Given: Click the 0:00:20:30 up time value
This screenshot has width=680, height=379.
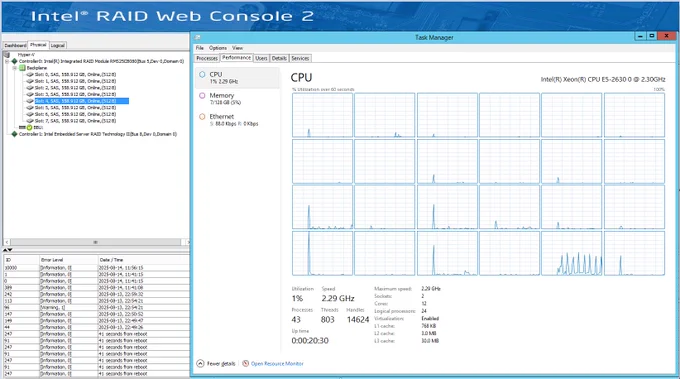Looking at the screenshot, I should [x=310, y=341].
